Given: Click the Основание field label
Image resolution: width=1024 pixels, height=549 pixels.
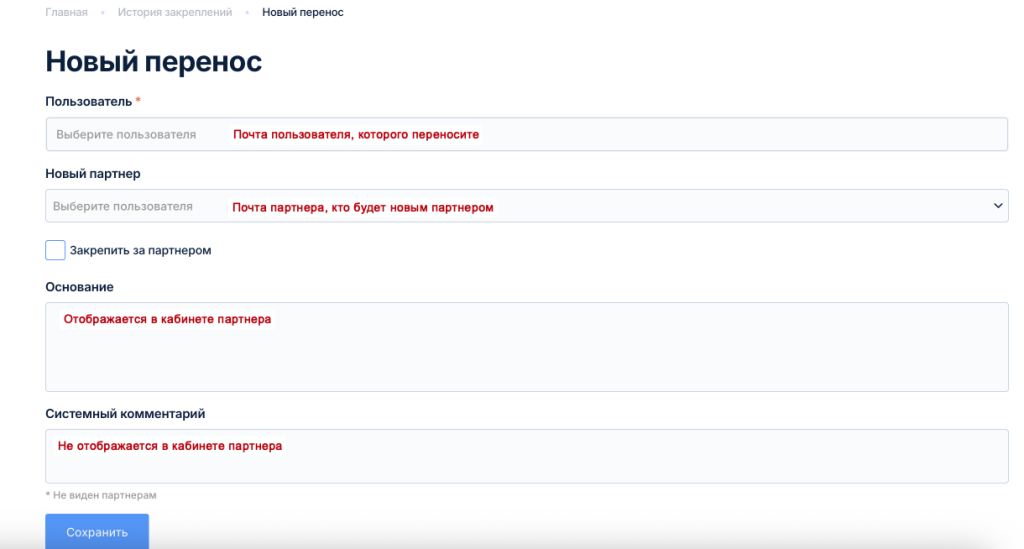Looking at the screenshot, I should (x=79, y=287).
